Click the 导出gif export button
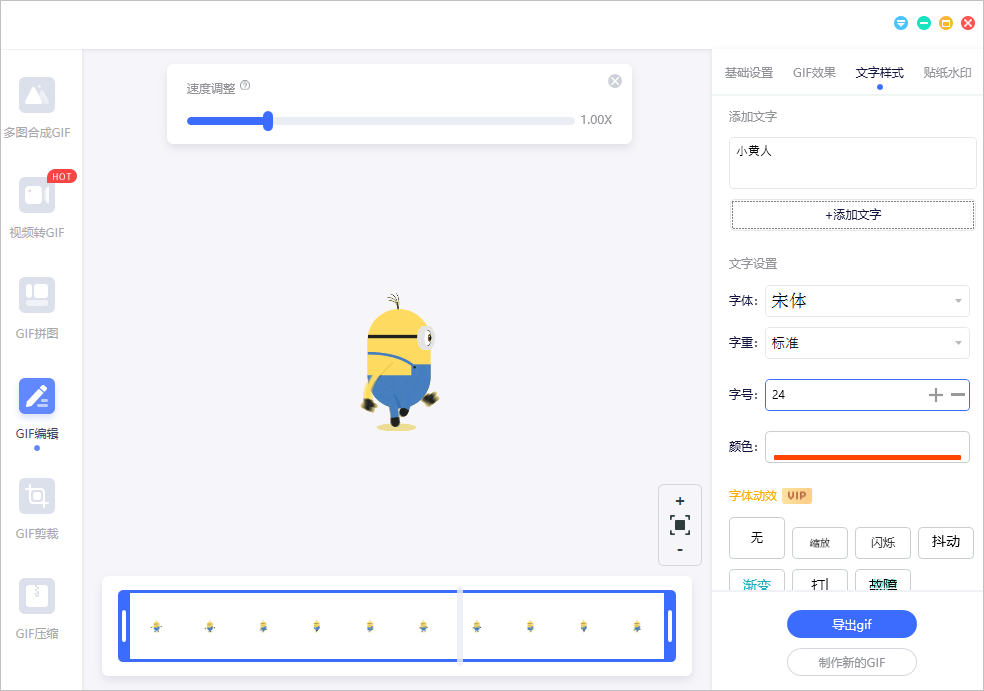 tap(852, 624)
